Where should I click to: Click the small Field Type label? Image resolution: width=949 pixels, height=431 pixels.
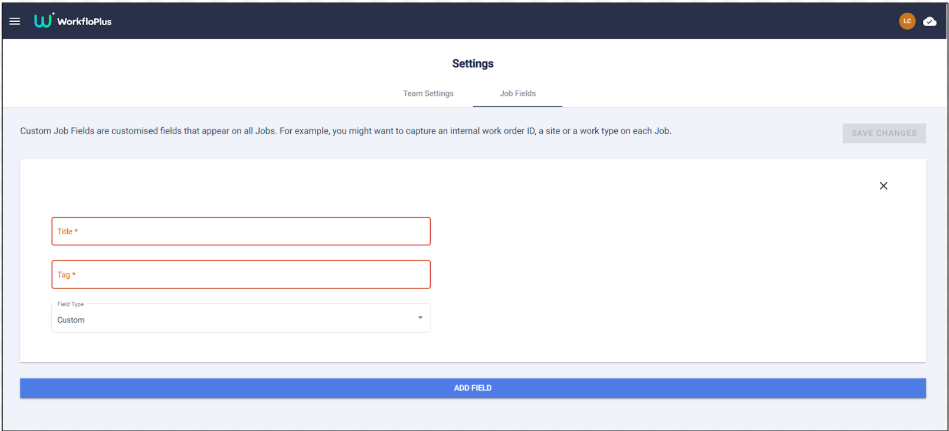tap(71, 304)
